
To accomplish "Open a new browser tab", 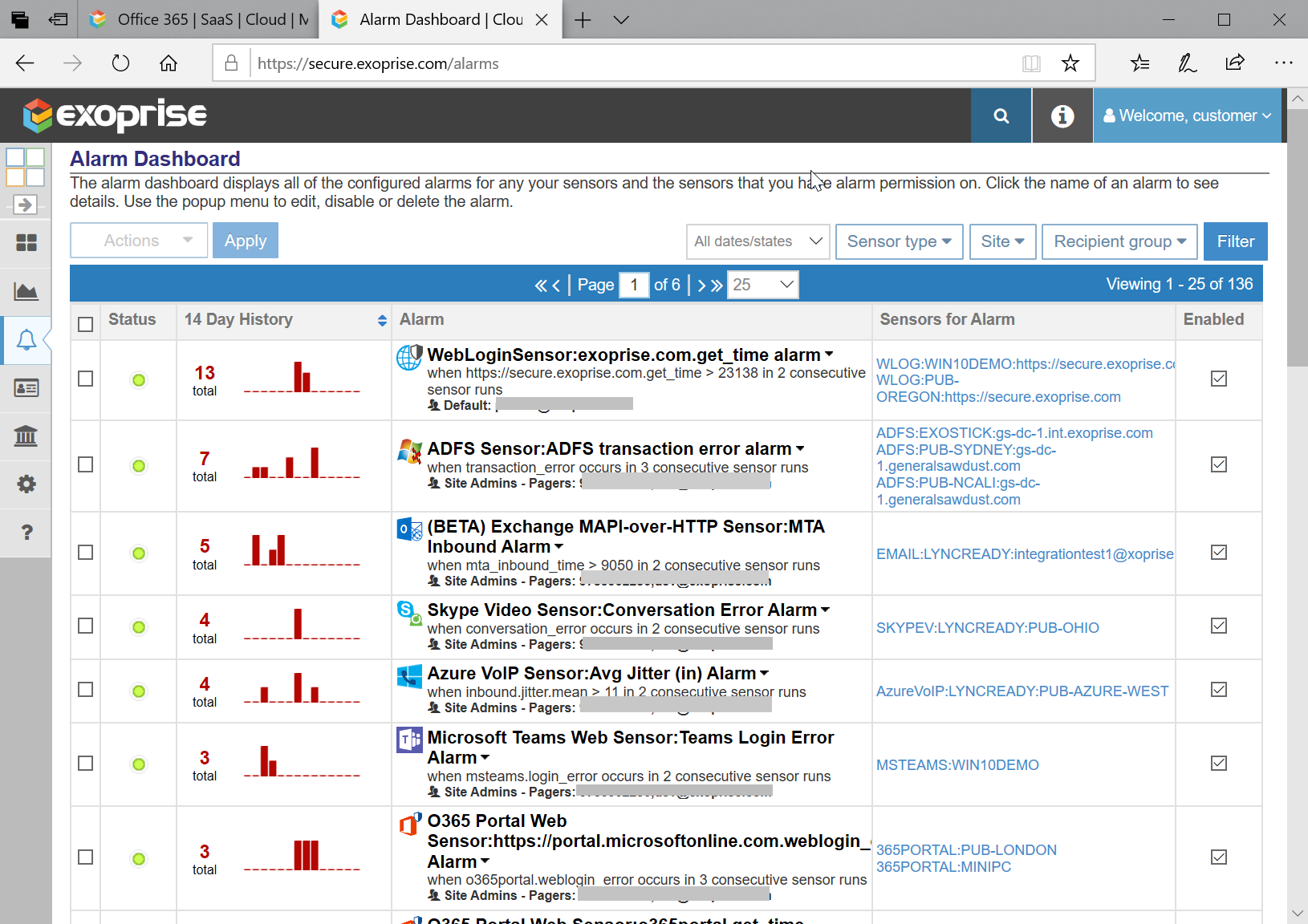I will (583, 20).
